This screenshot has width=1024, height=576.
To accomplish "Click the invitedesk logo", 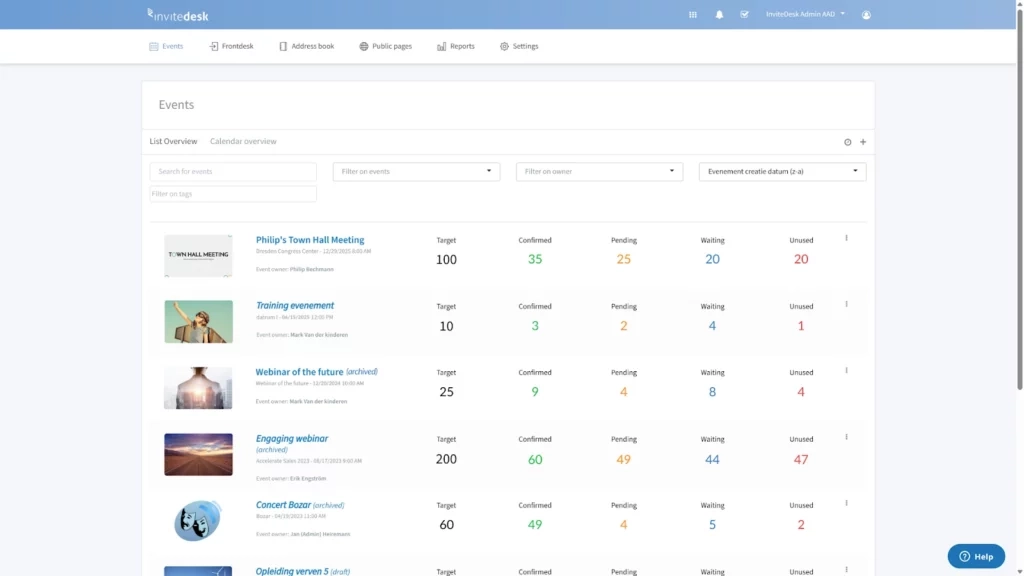I will 178,14.
